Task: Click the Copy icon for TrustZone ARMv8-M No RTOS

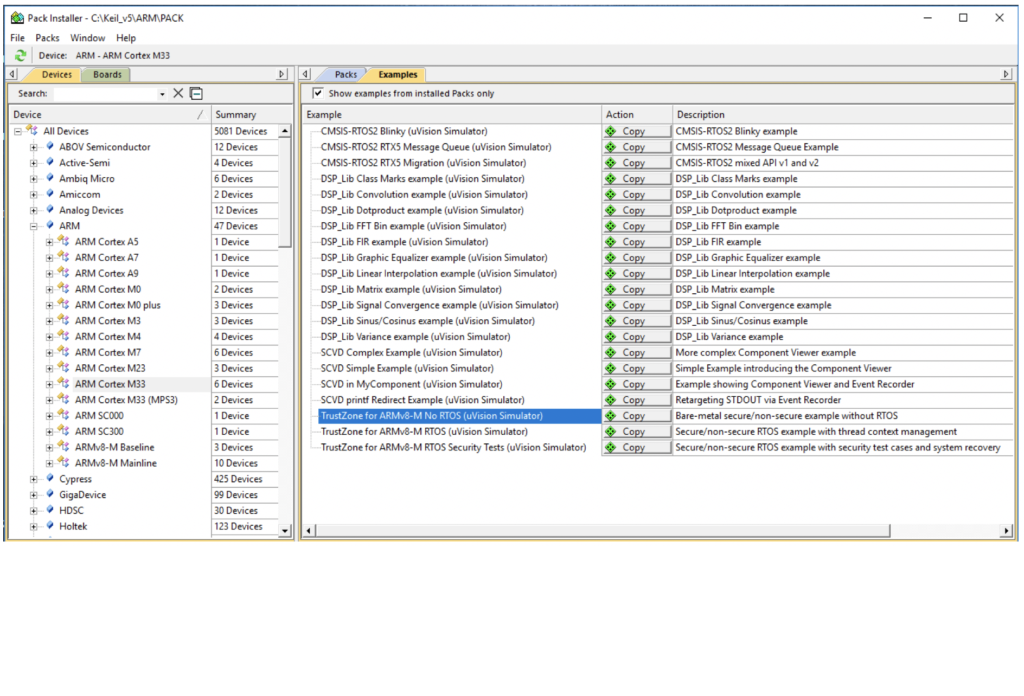Action: (x=636, y=415)
